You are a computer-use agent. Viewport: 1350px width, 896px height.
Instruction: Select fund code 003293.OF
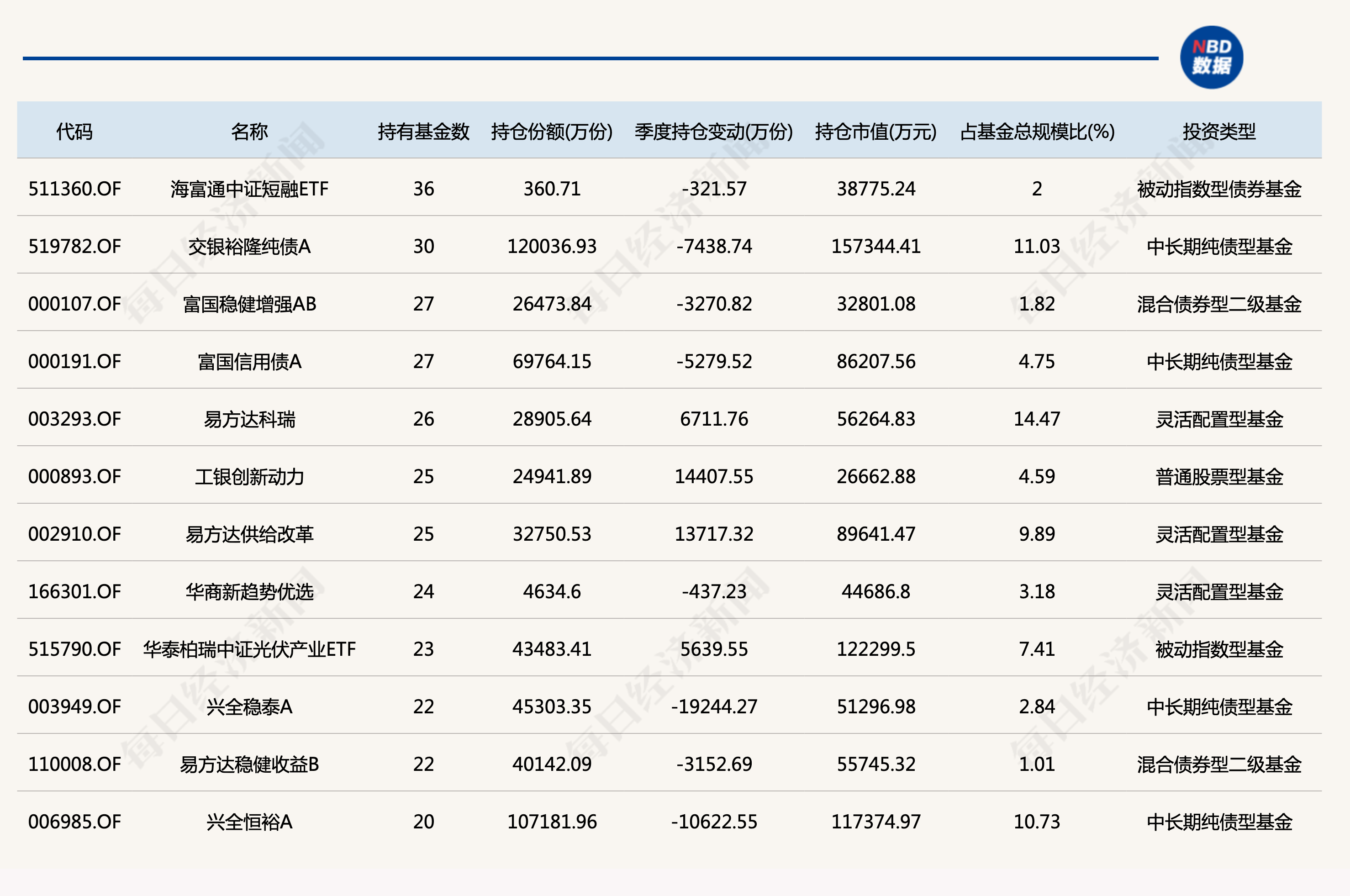point(75,419)
